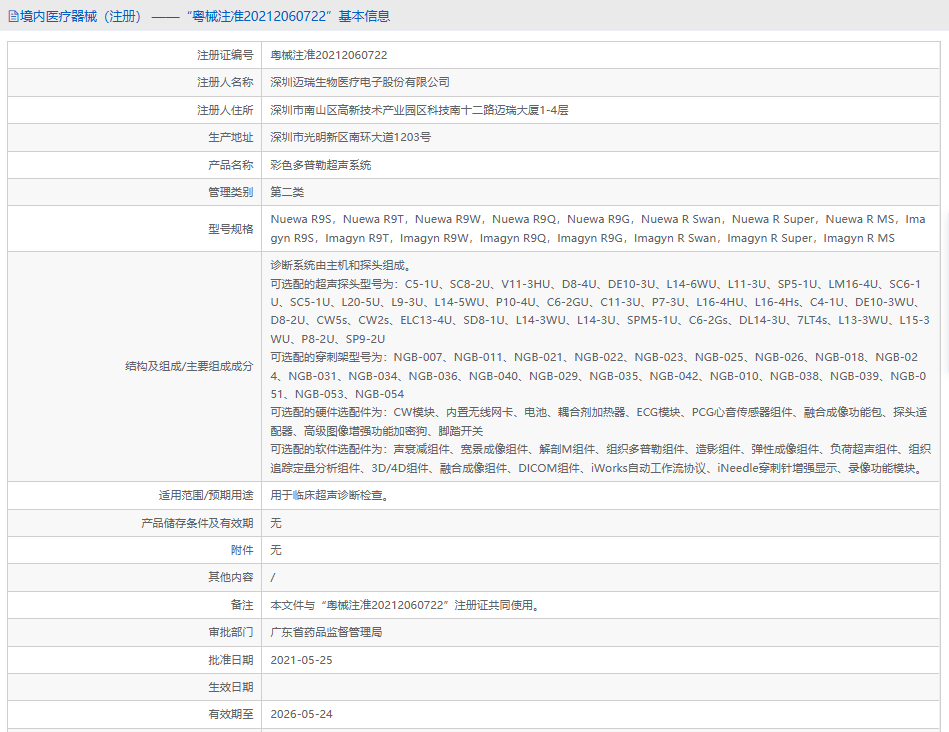Image resolution: width=949 pixels, height=732 pixels.
Task: Select the label 批准日期
Action: [x=231, y=660]
